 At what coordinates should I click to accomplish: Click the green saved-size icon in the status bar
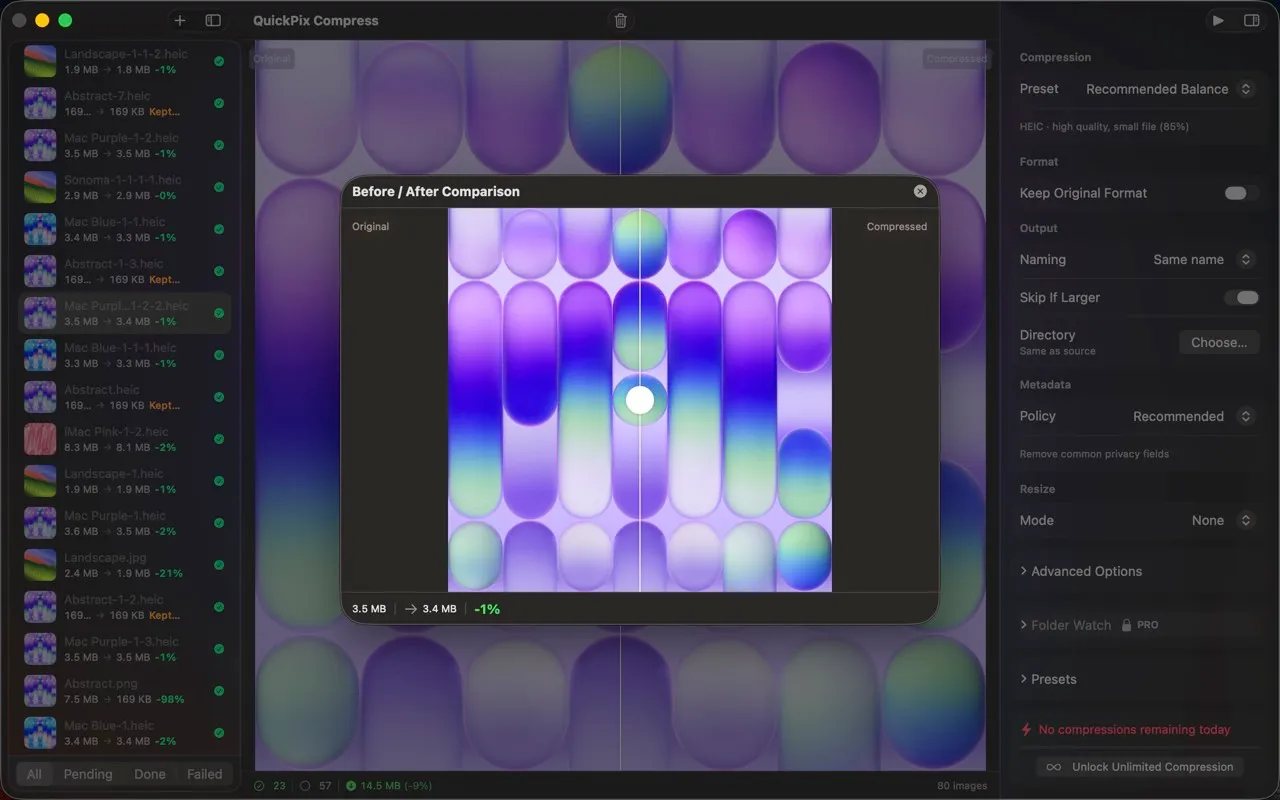[x=351, y=786]
